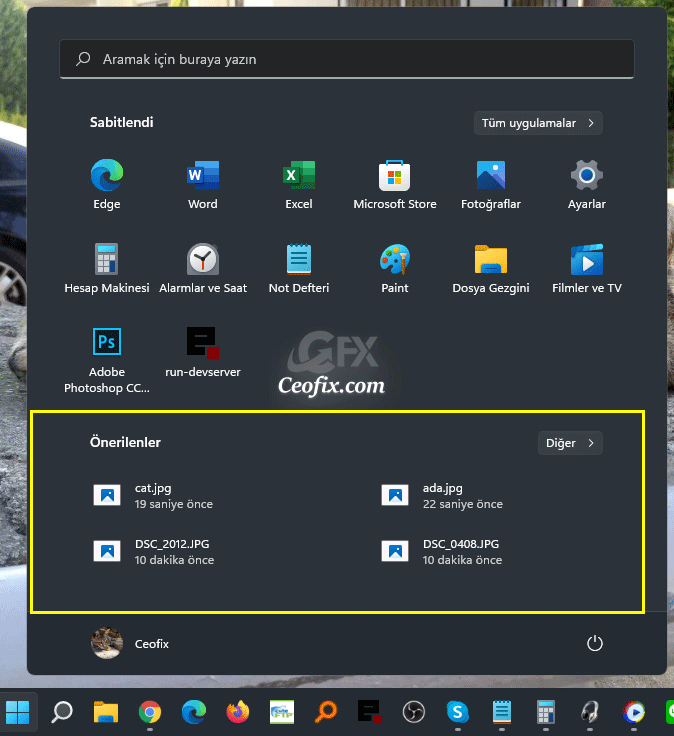The image size is (674, 736).
Task: Open recommended file cat.jpg
Action: click(x=153, y=496)
